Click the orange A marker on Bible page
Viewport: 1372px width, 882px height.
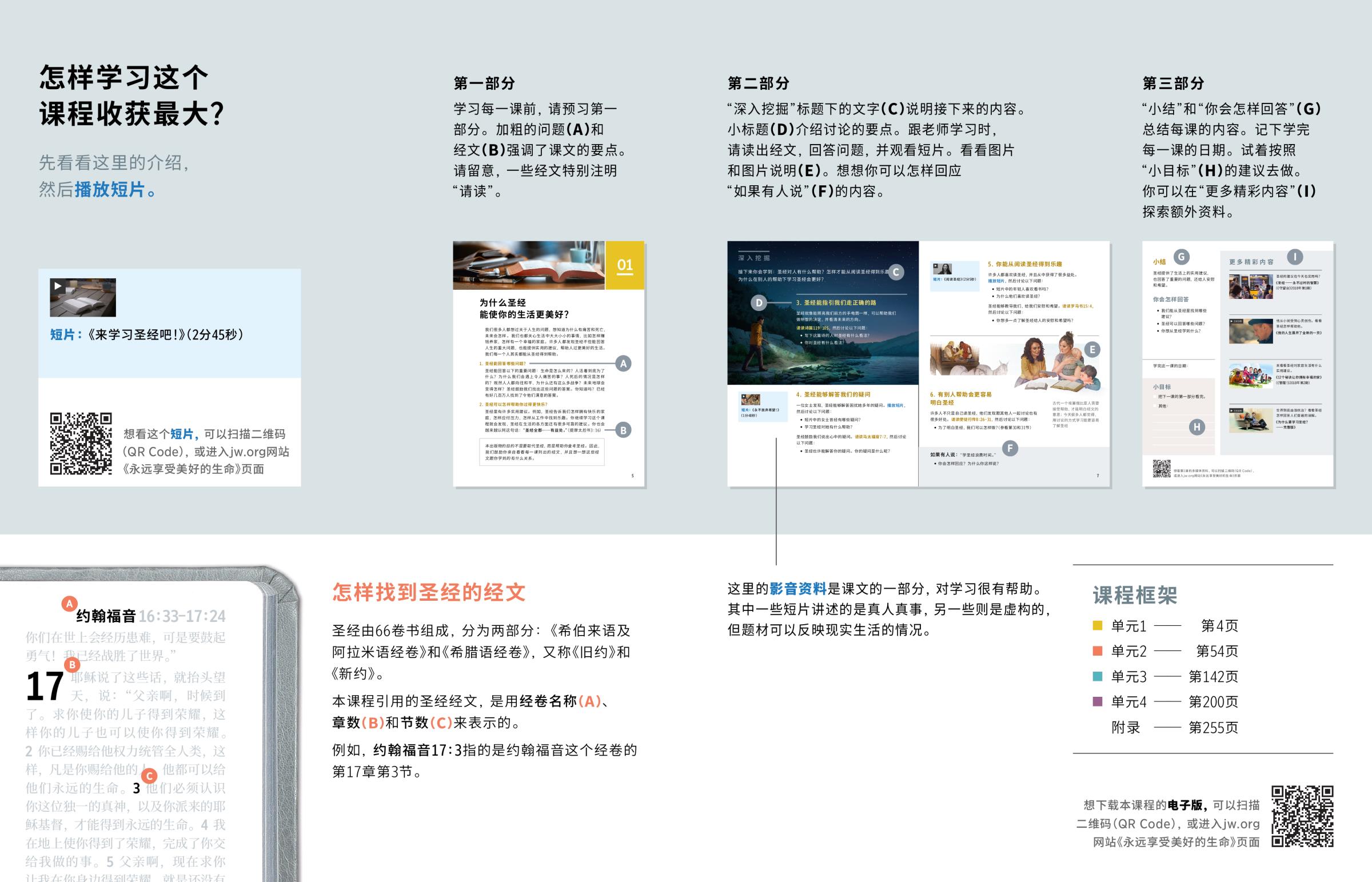69,603
